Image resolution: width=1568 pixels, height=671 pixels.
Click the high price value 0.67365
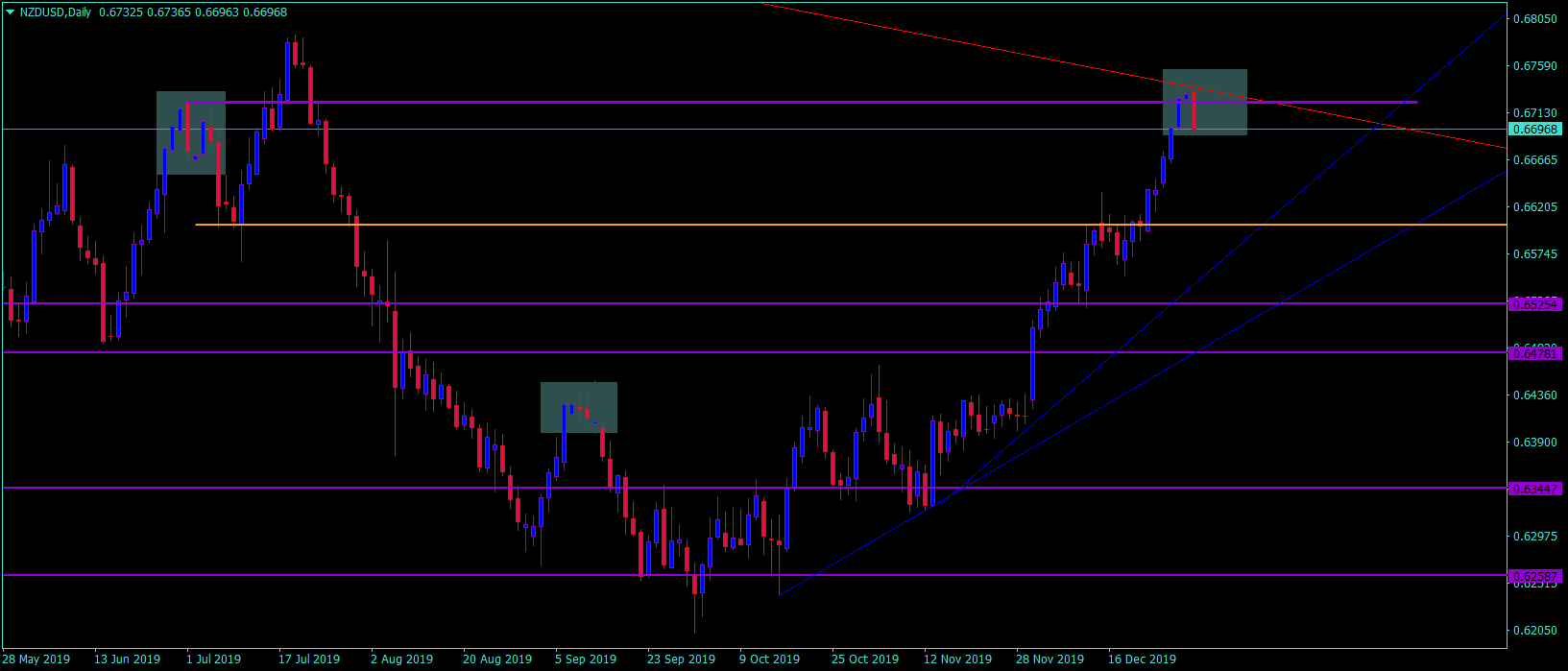coord(167,12)
